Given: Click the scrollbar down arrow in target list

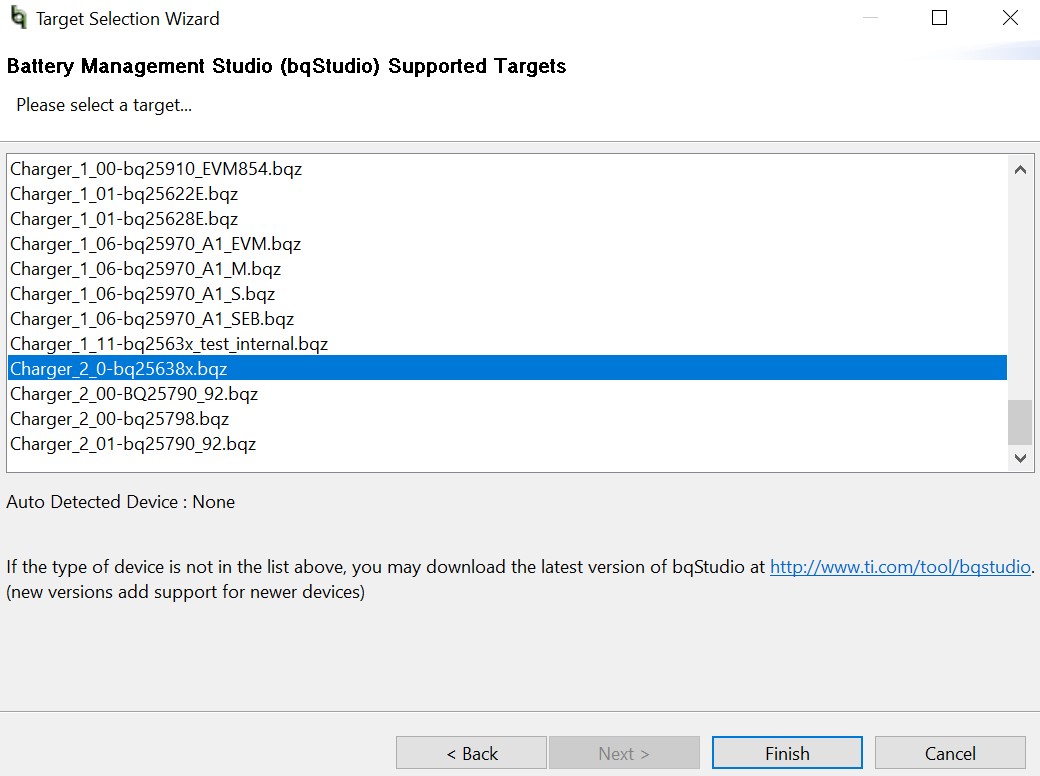Looking at the screenshot, I should [x=1020, y=458].
